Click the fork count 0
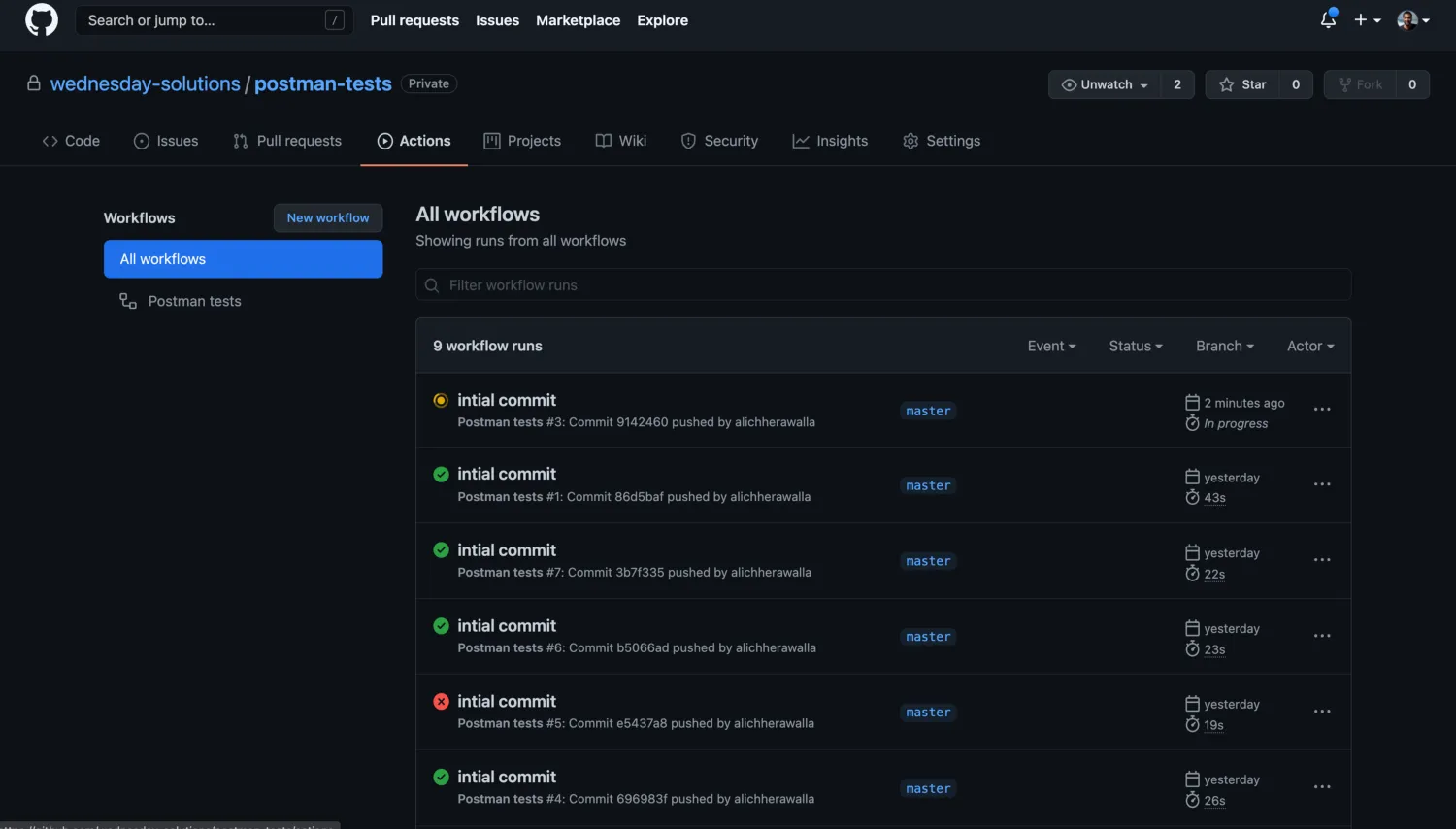This screenshot has height=829, width=1456. (1412, 84)
